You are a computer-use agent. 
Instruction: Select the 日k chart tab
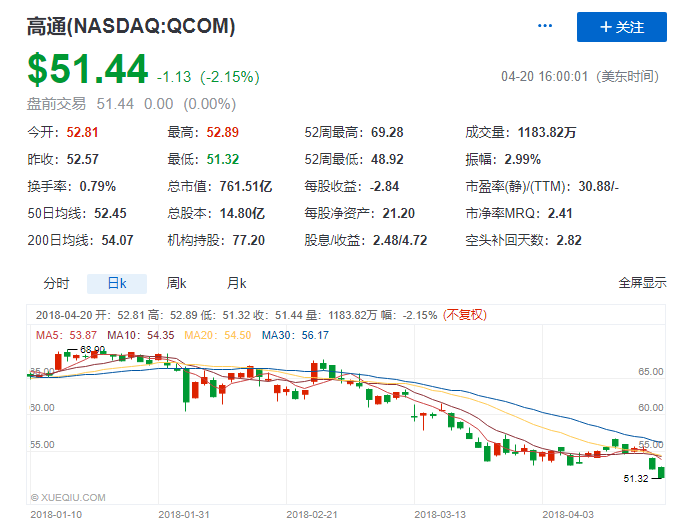pyautogui.click(x=117, y=283)
